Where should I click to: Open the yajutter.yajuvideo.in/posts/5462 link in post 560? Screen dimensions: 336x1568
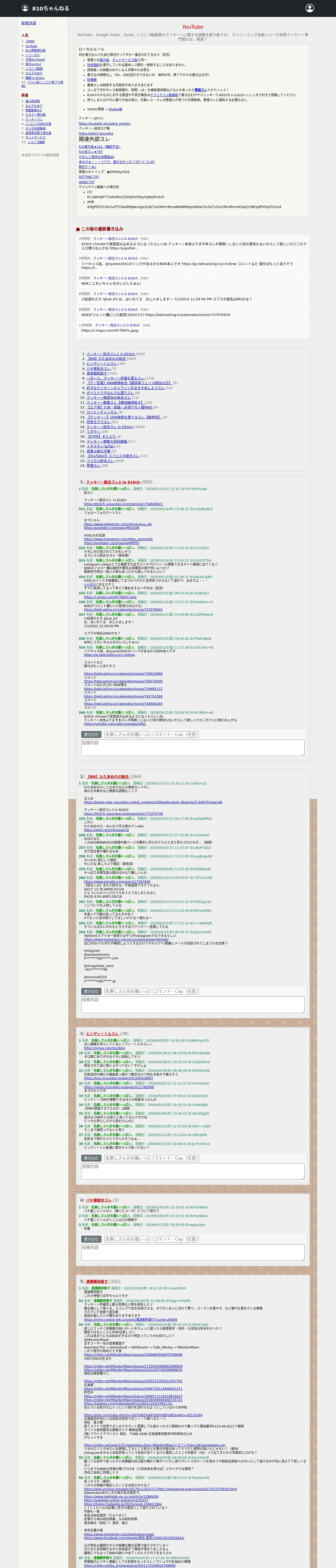point(115,724)
